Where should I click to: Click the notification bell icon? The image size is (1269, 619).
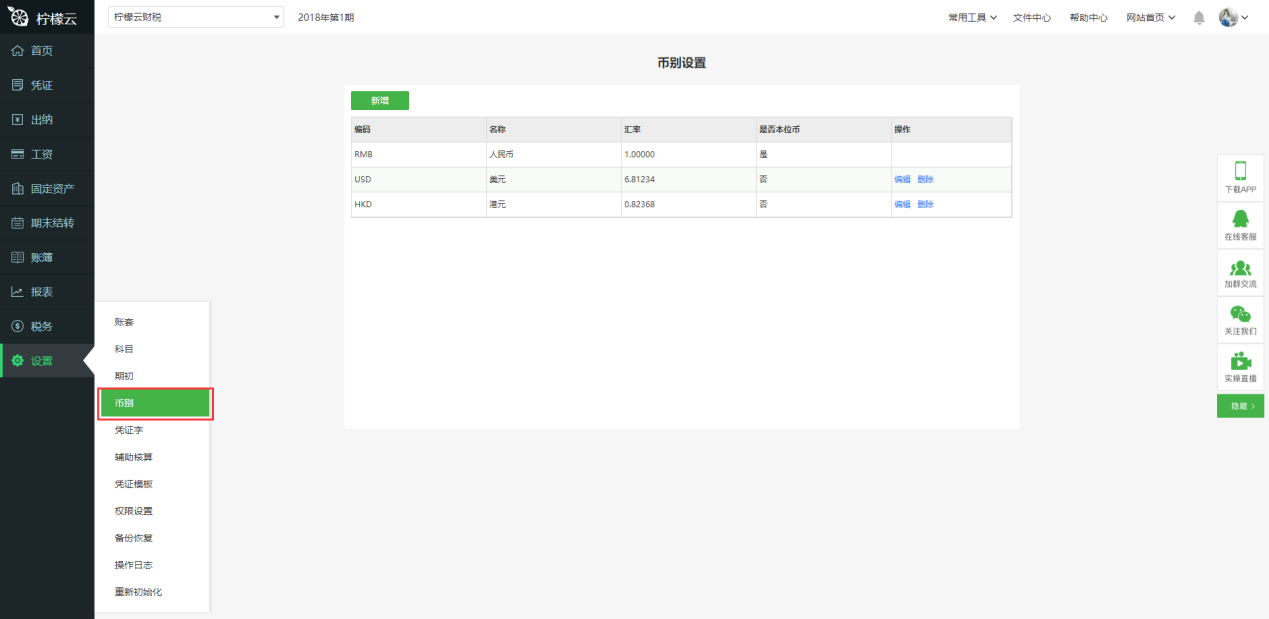[1199, 18]
